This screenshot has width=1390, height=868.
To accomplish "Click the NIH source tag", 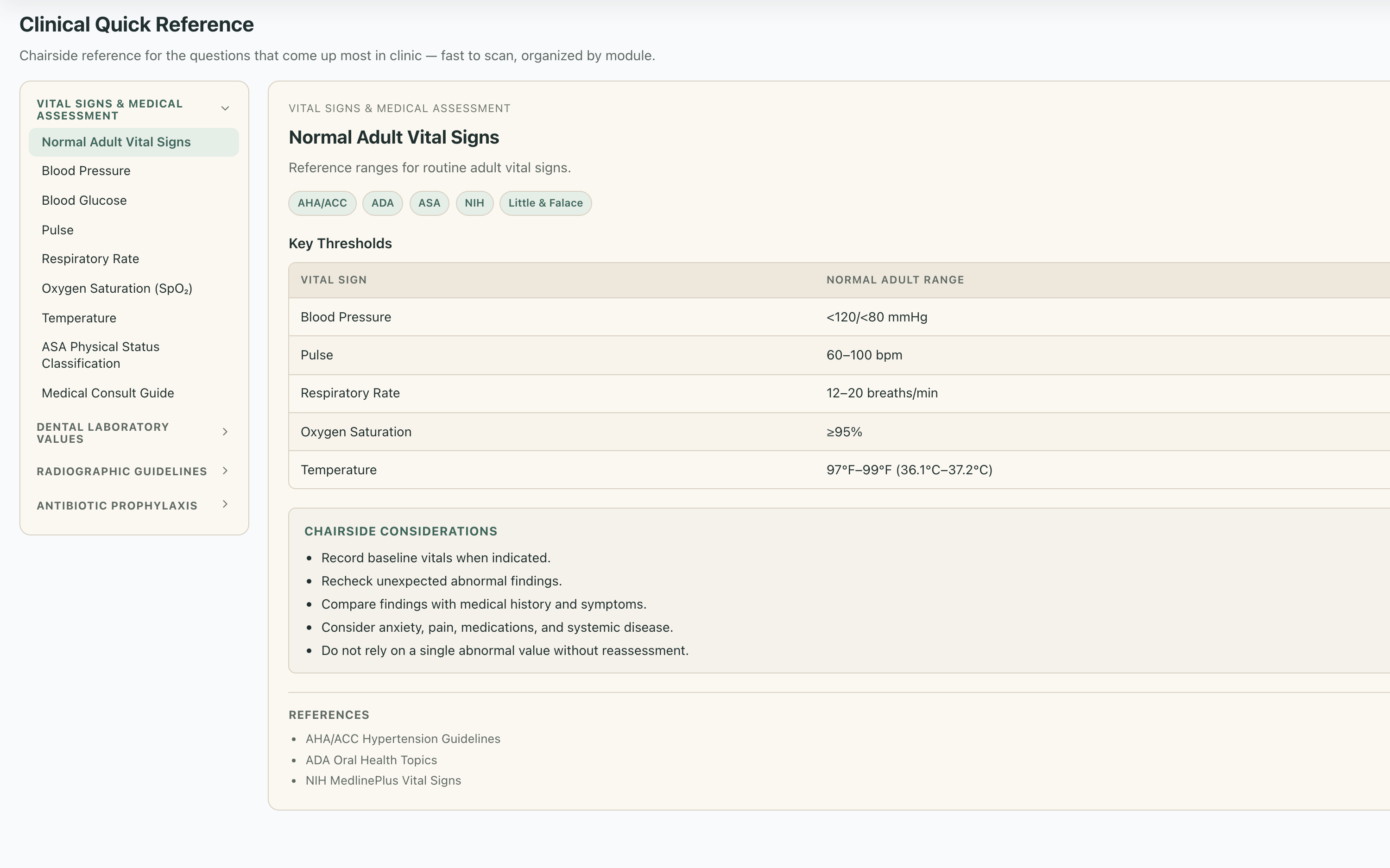I will pyautogui.click(x=474, y=203).
